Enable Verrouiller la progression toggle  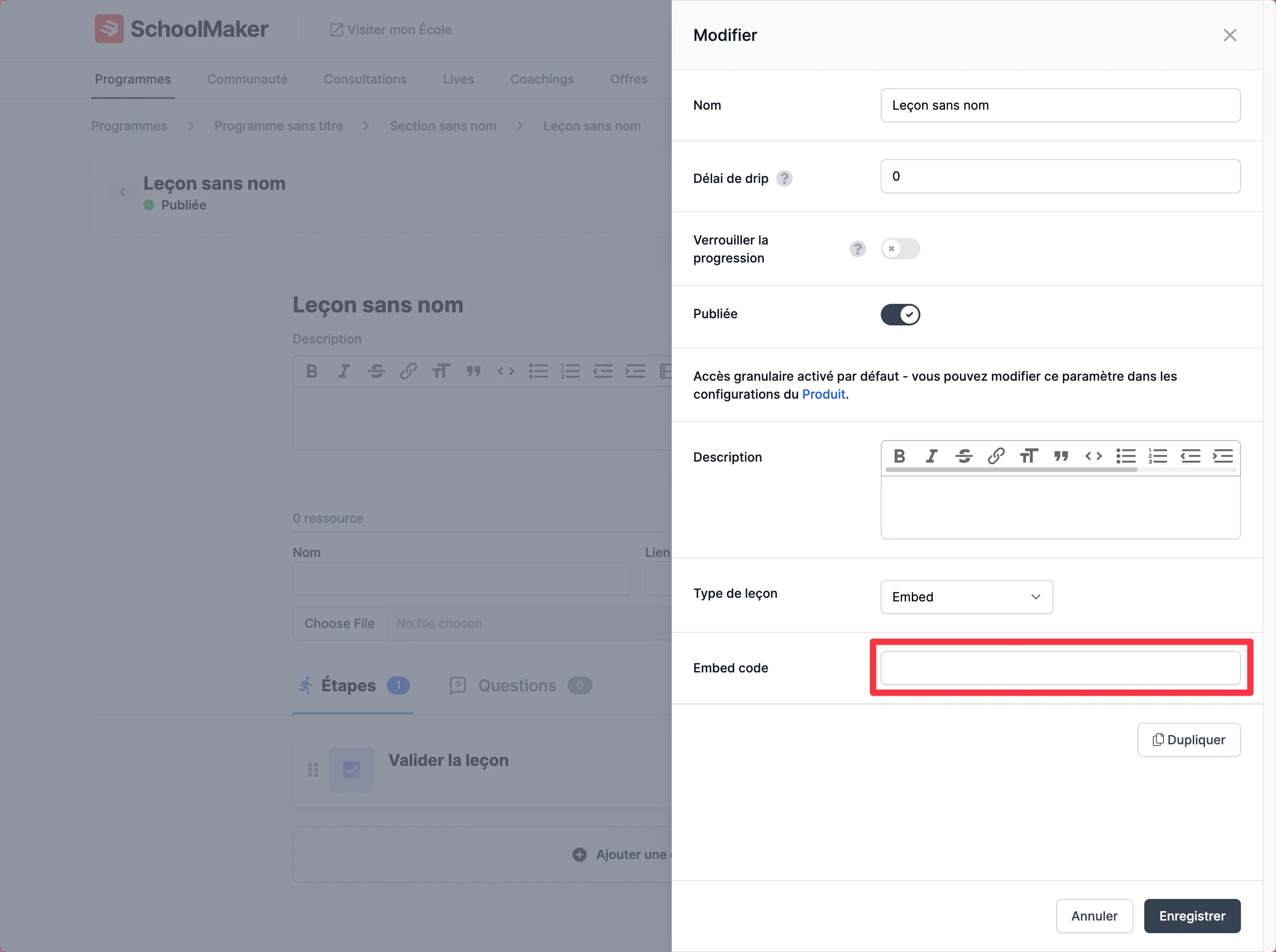click(900, 249)
